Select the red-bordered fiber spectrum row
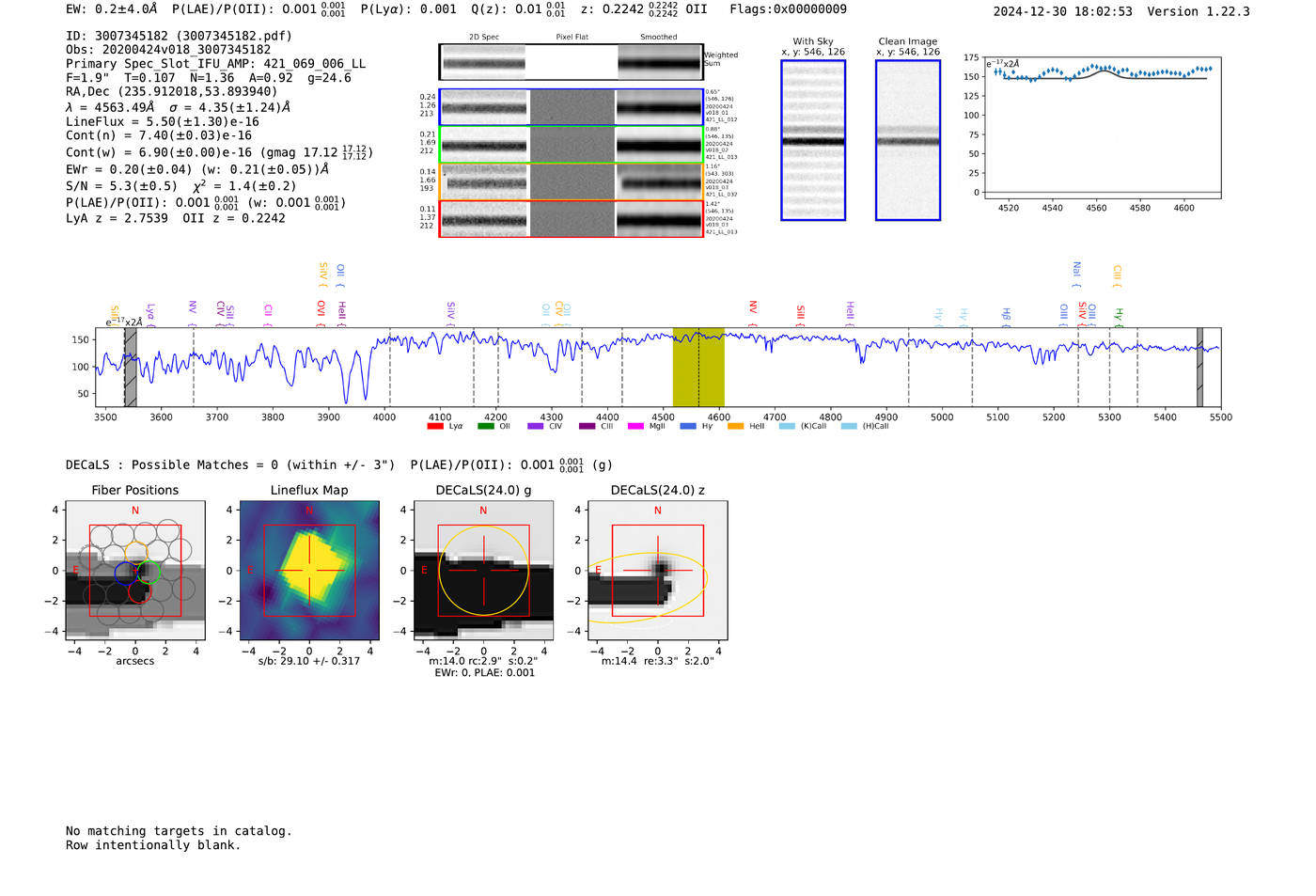This screenshot has height=896, width=1316. pos(571,219)
